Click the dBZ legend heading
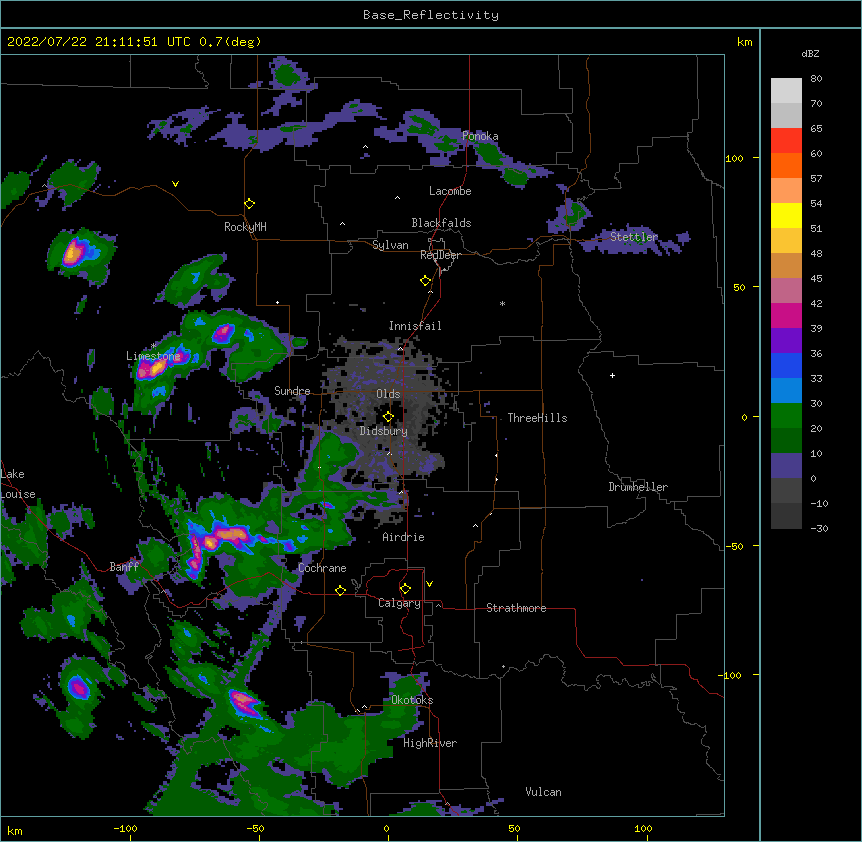The height and width of the screenshot is (842, 862). coord(810,54)
